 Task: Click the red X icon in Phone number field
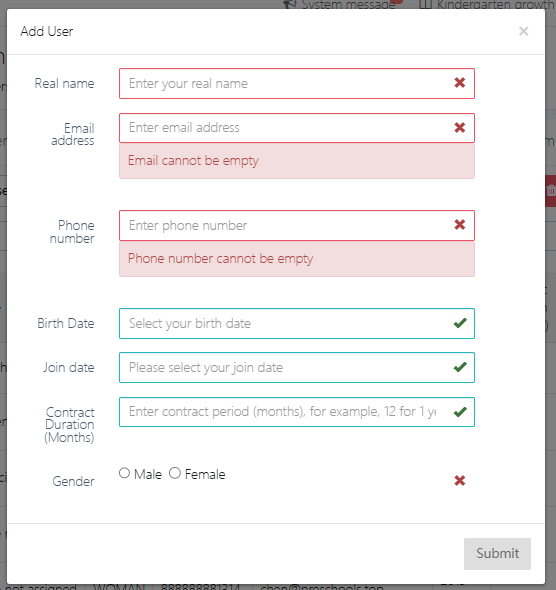[x=459, y=225]
